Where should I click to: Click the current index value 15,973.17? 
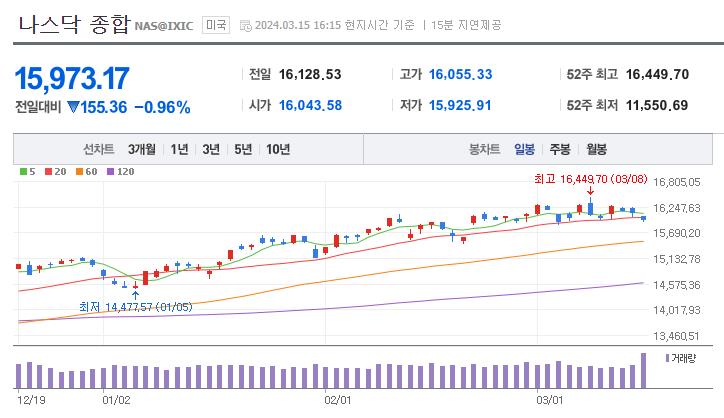coord(72,79)
